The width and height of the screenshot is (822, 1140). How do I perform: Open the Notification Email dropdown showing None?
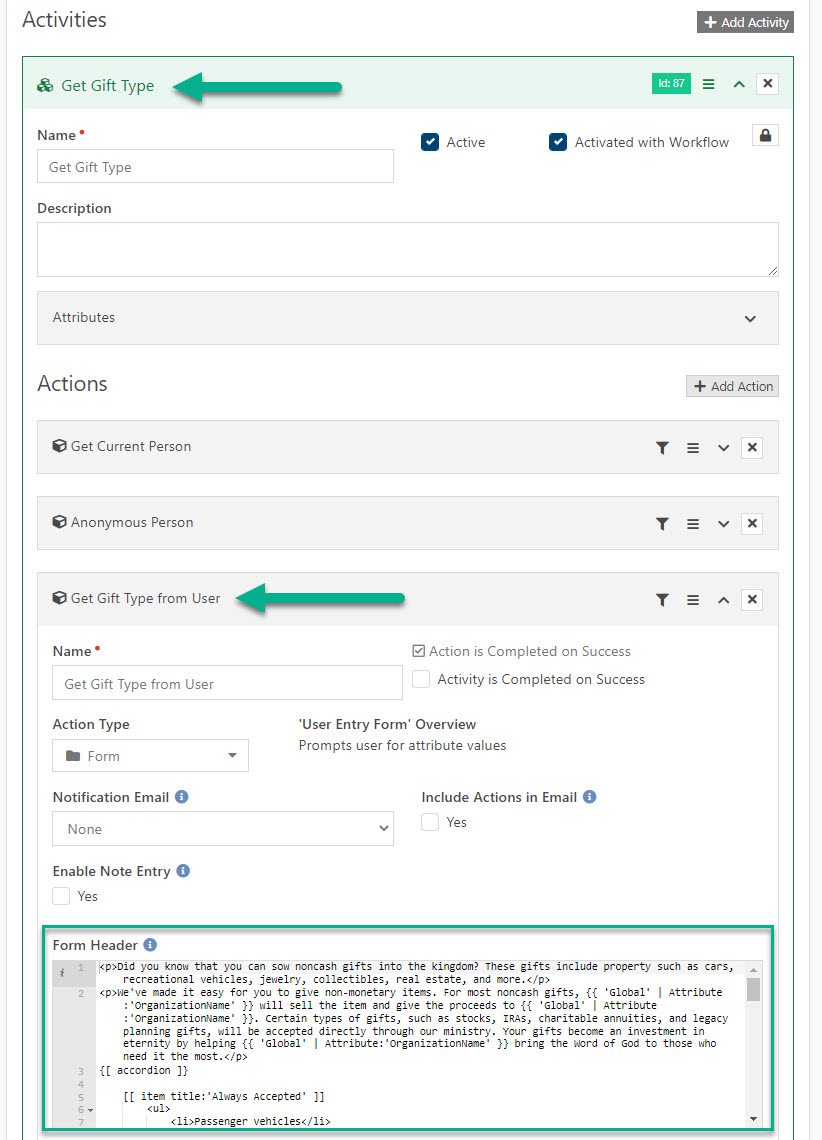[x=223, y=829]
